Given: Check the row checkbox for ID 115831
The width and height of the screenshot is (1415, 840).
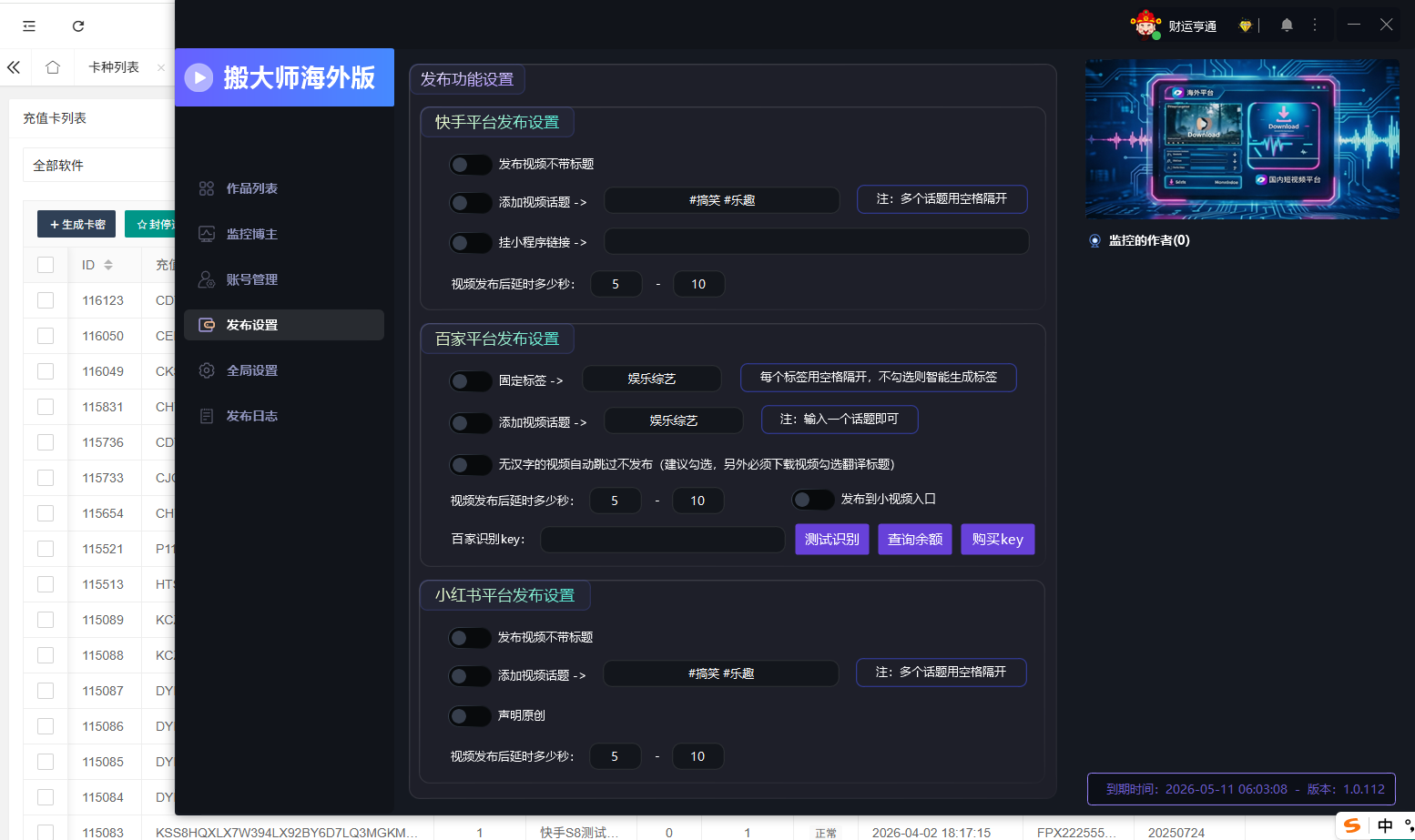Looking at the screenshot, I should tap(46, 407).
